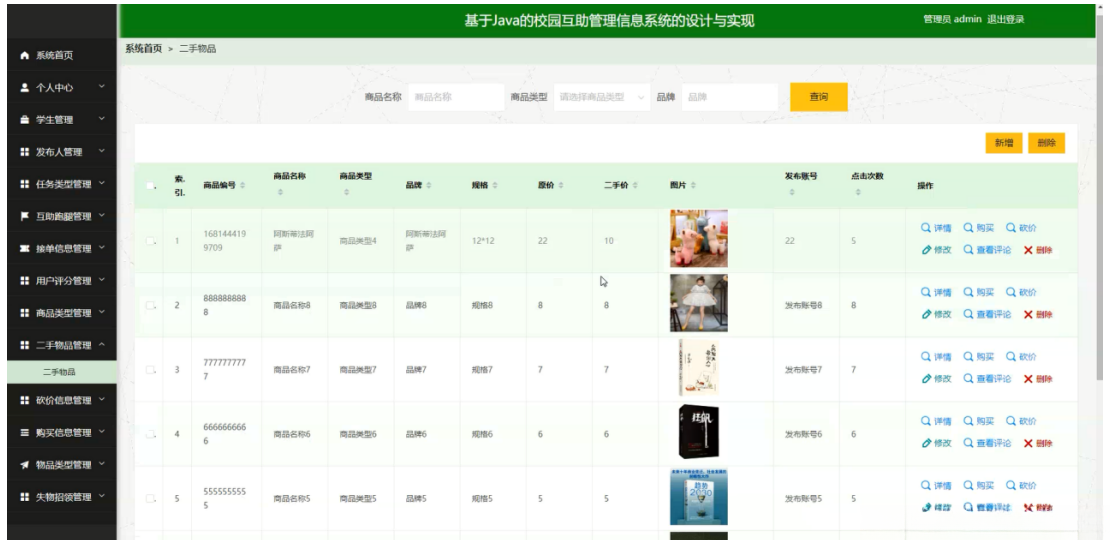
Task: Click the paper-plane icon beside 物品类型管理
Action: [x=25, y=465]
